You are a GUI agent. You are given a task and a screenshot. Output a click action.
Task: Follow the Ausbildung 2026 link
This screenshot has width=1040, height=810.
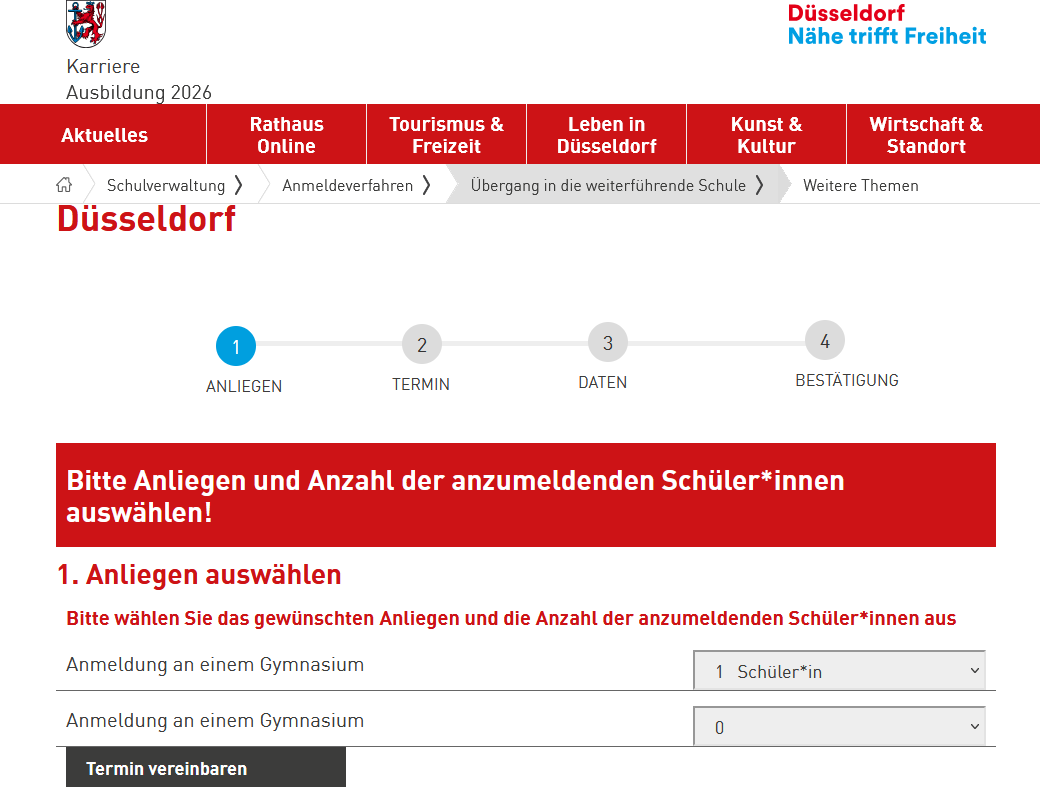tap(139, 93)
